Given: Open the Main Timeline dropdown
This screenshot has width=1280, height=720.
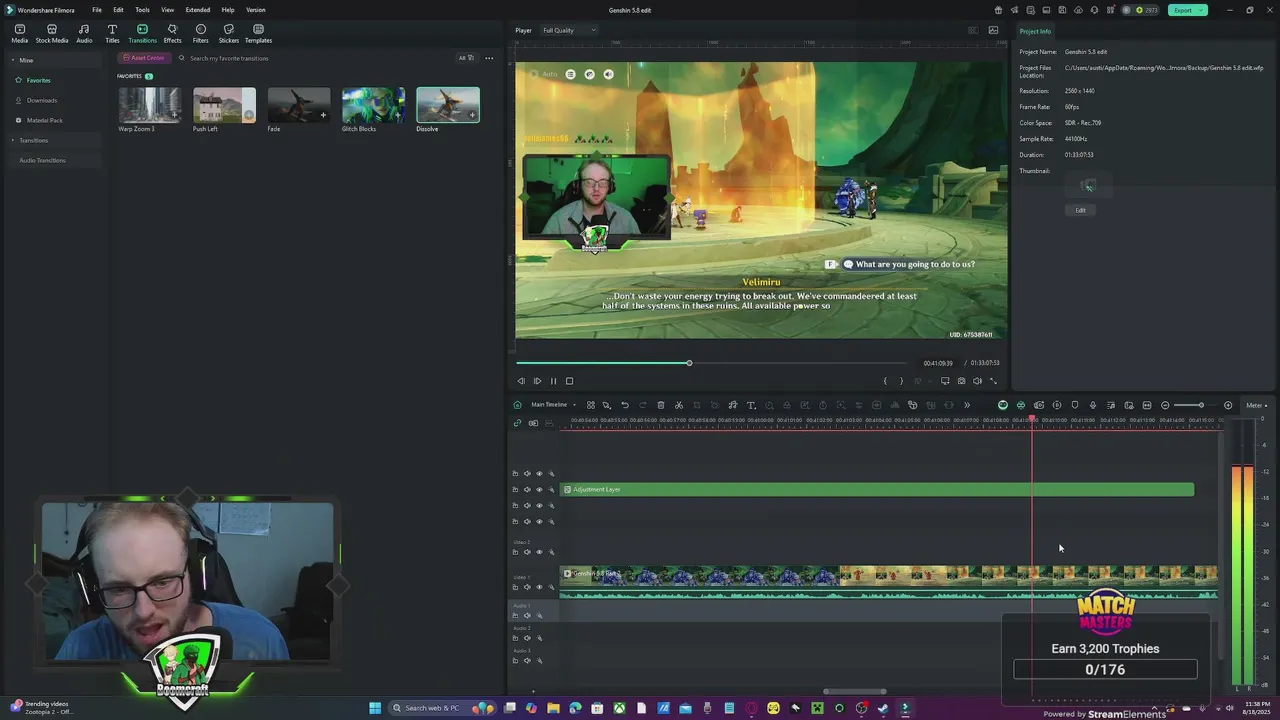Looking at the screenshot, I should coord(553,405).
